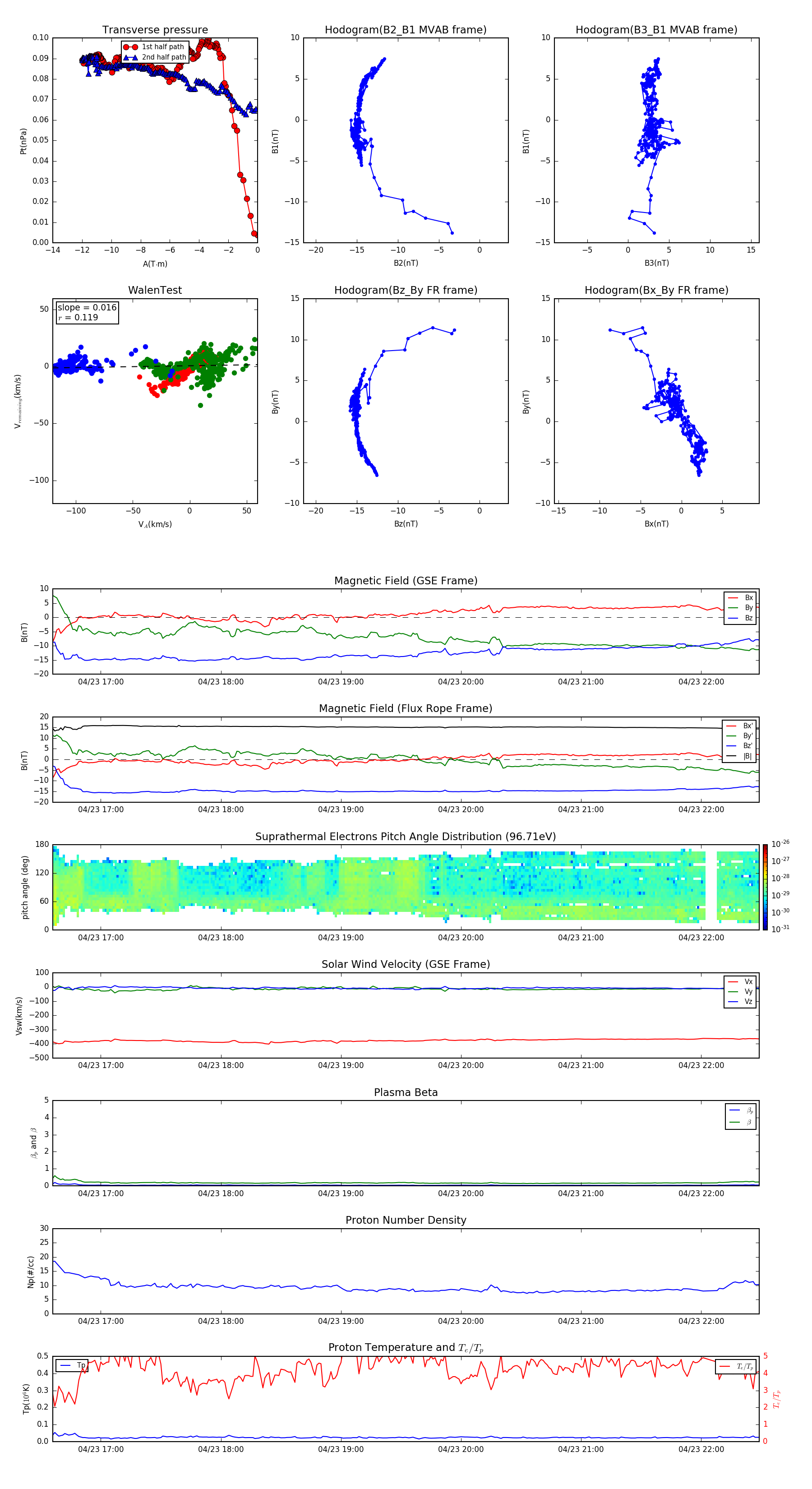Click the red Te/Tp right-hand axis label

(777, 1399)
